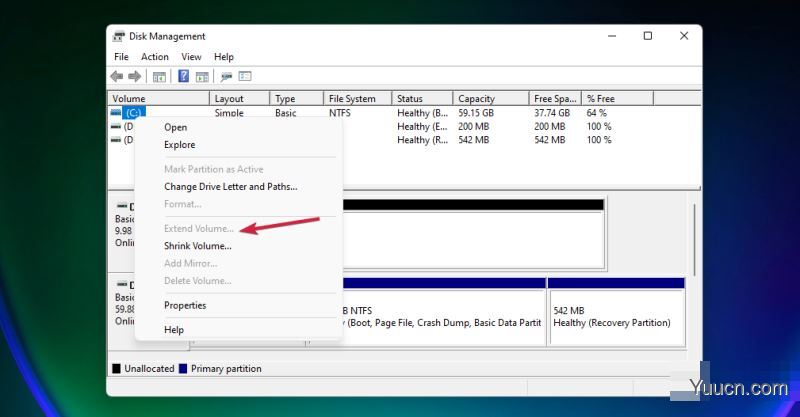Sort by the Type column header

click(296, 99)
